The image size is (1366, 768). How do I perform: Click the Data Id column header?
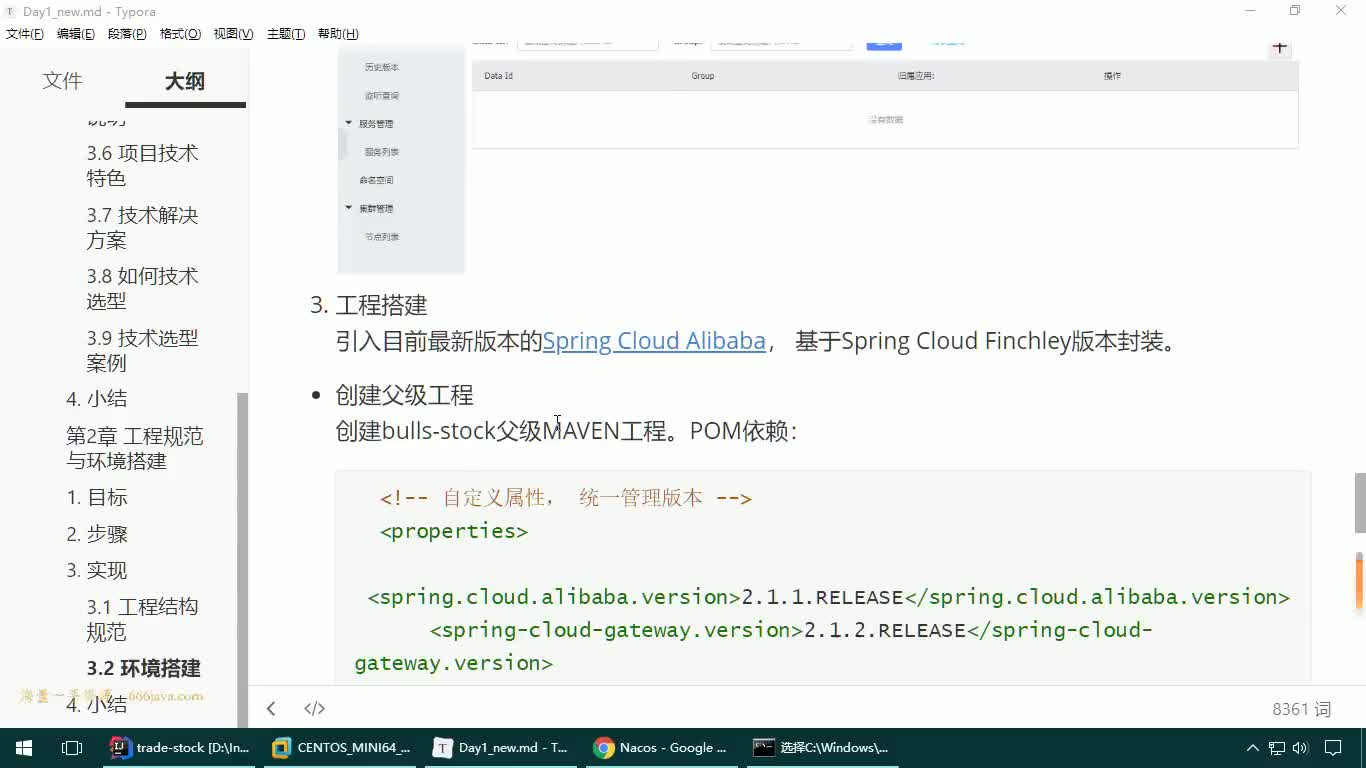click(x=498, y=76)
